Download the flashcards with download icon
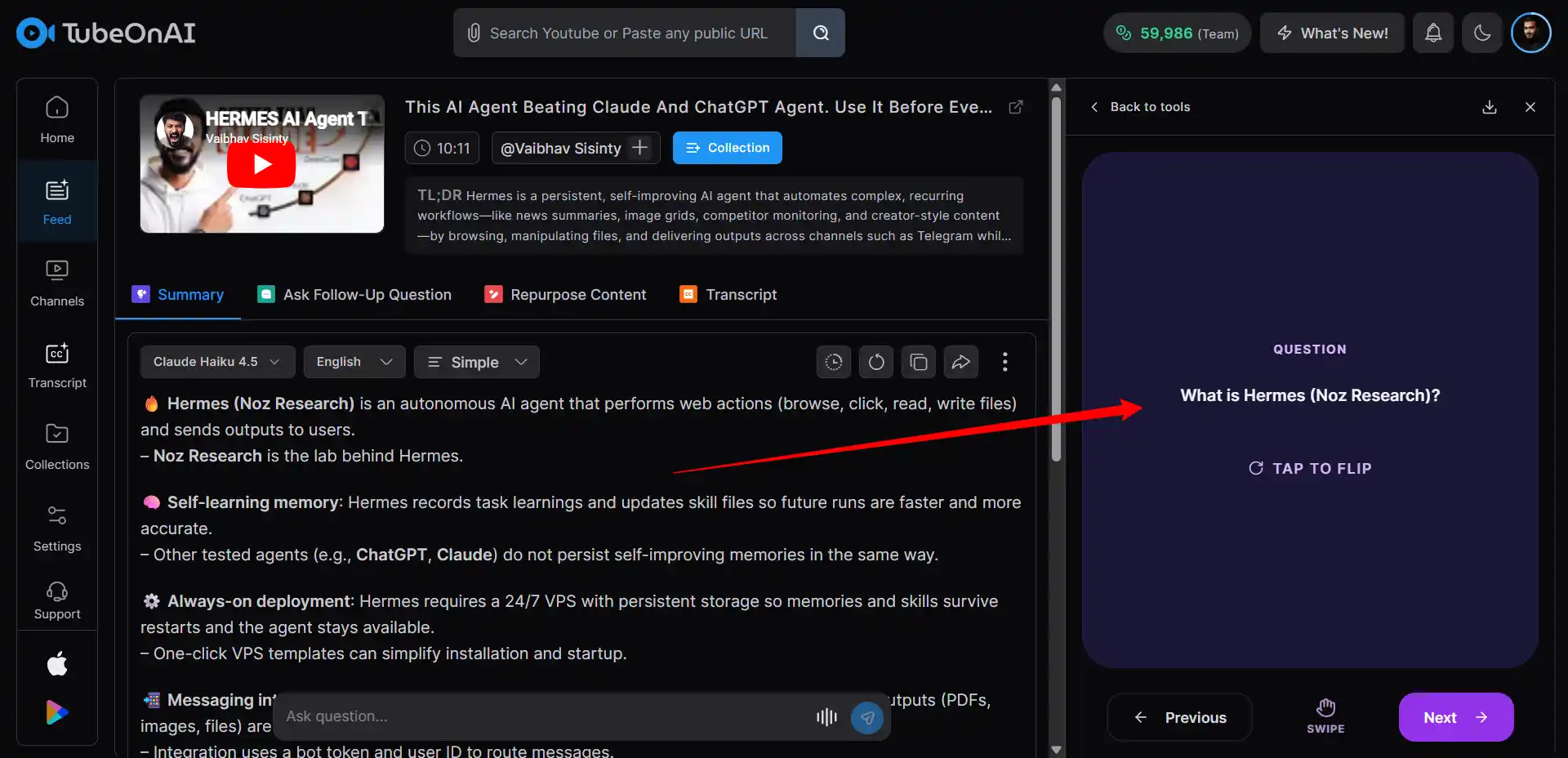Viewport: 1568px width, 758px height. (1490, 107)
